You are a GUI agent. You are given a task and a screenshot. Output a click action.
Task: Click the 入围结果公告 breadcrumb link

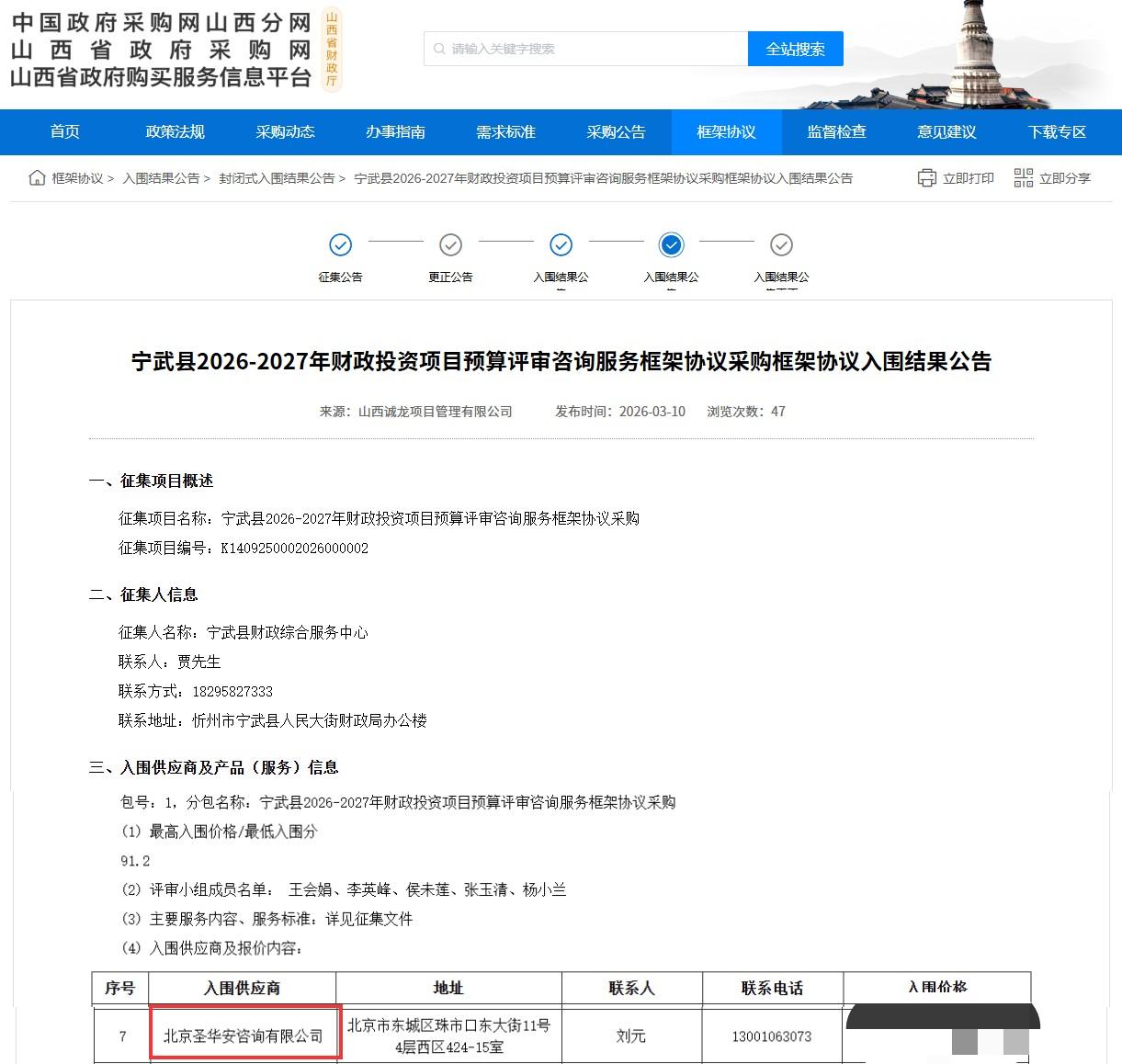(x=161, y=178)
